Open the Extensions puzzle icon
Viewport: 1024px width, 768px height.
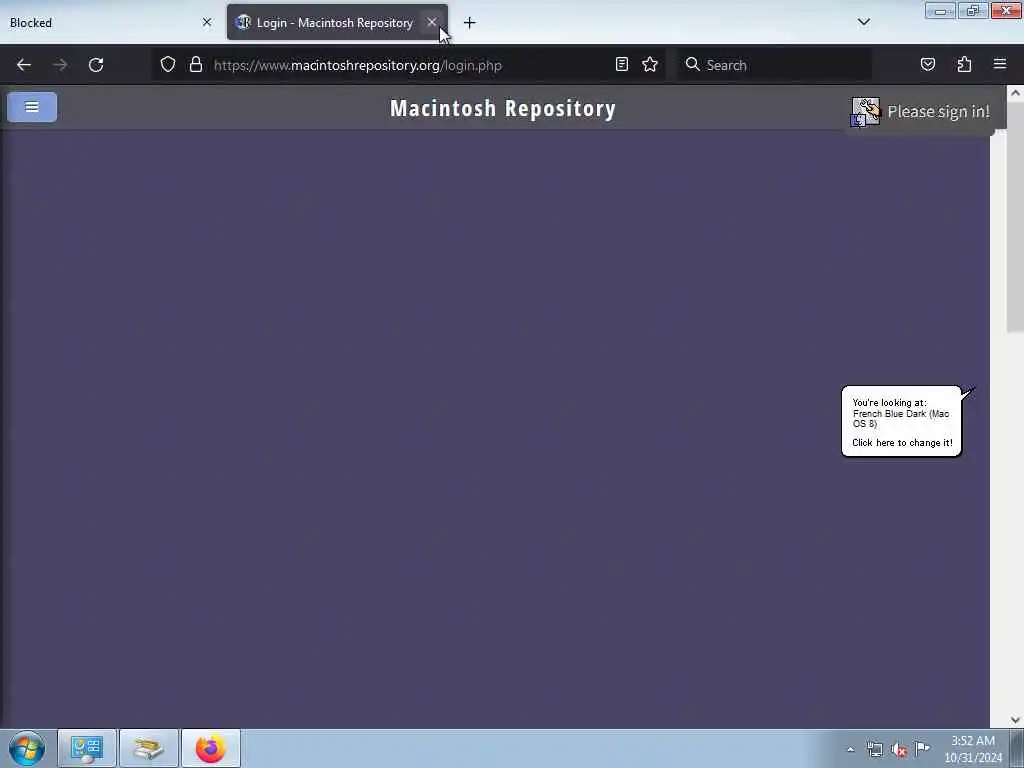(964, 64)
